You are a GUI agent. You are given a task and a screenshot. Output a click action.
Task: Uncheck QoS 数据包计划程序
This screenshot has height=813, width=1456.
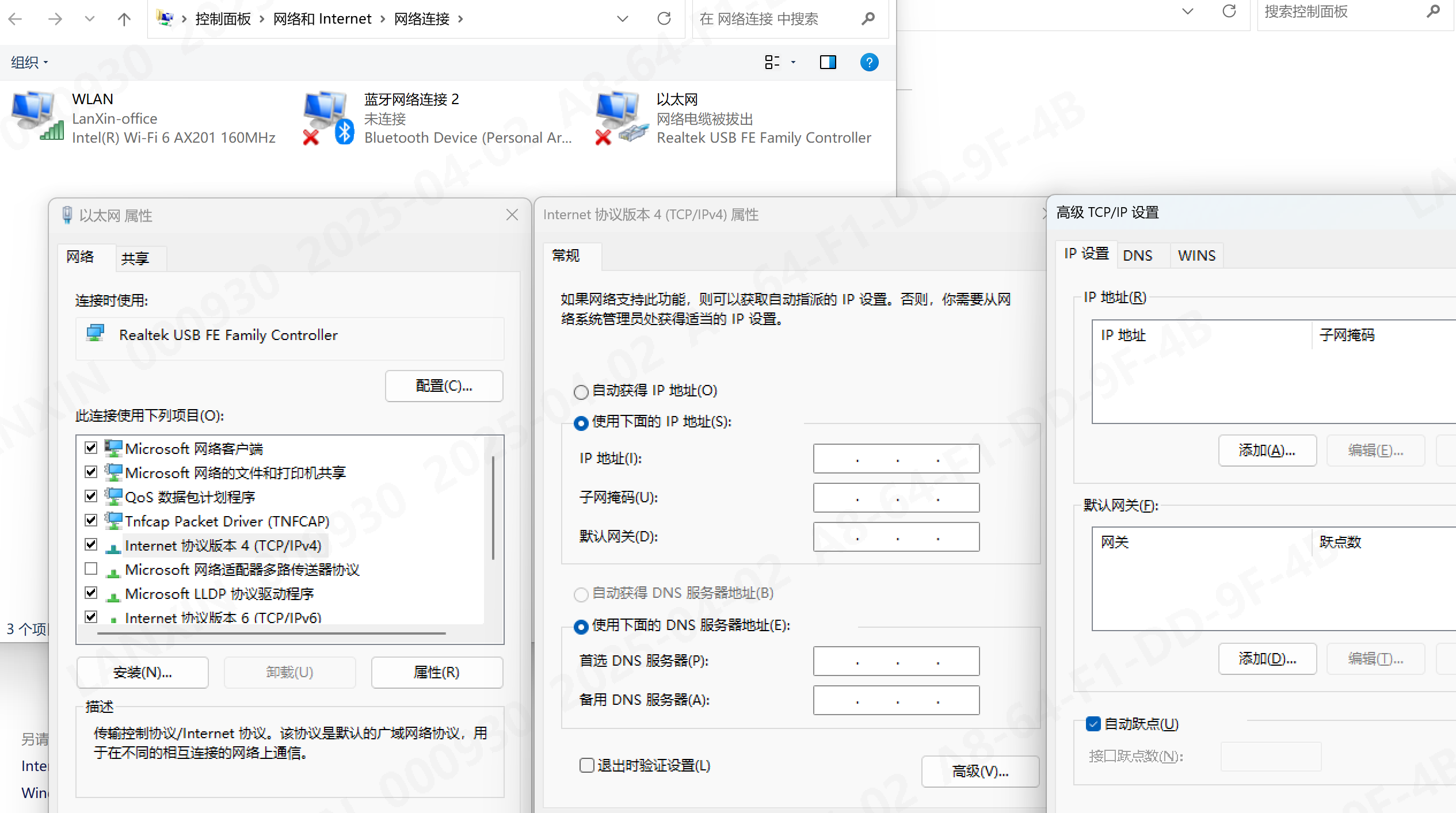(x=90, y=496)
